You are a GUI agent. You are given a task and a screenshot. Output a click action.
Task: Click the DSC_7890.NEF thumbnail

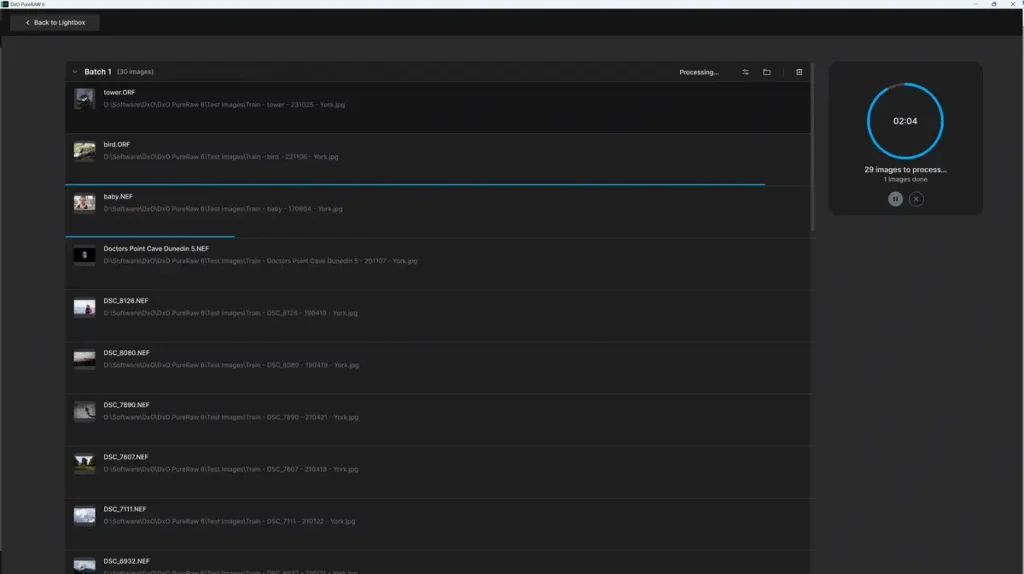(84, 411)
